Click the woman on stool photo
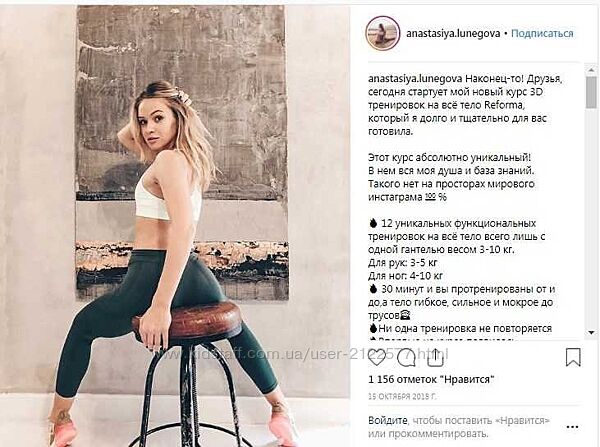The image size is (600, 447). [x=175, y=226]
